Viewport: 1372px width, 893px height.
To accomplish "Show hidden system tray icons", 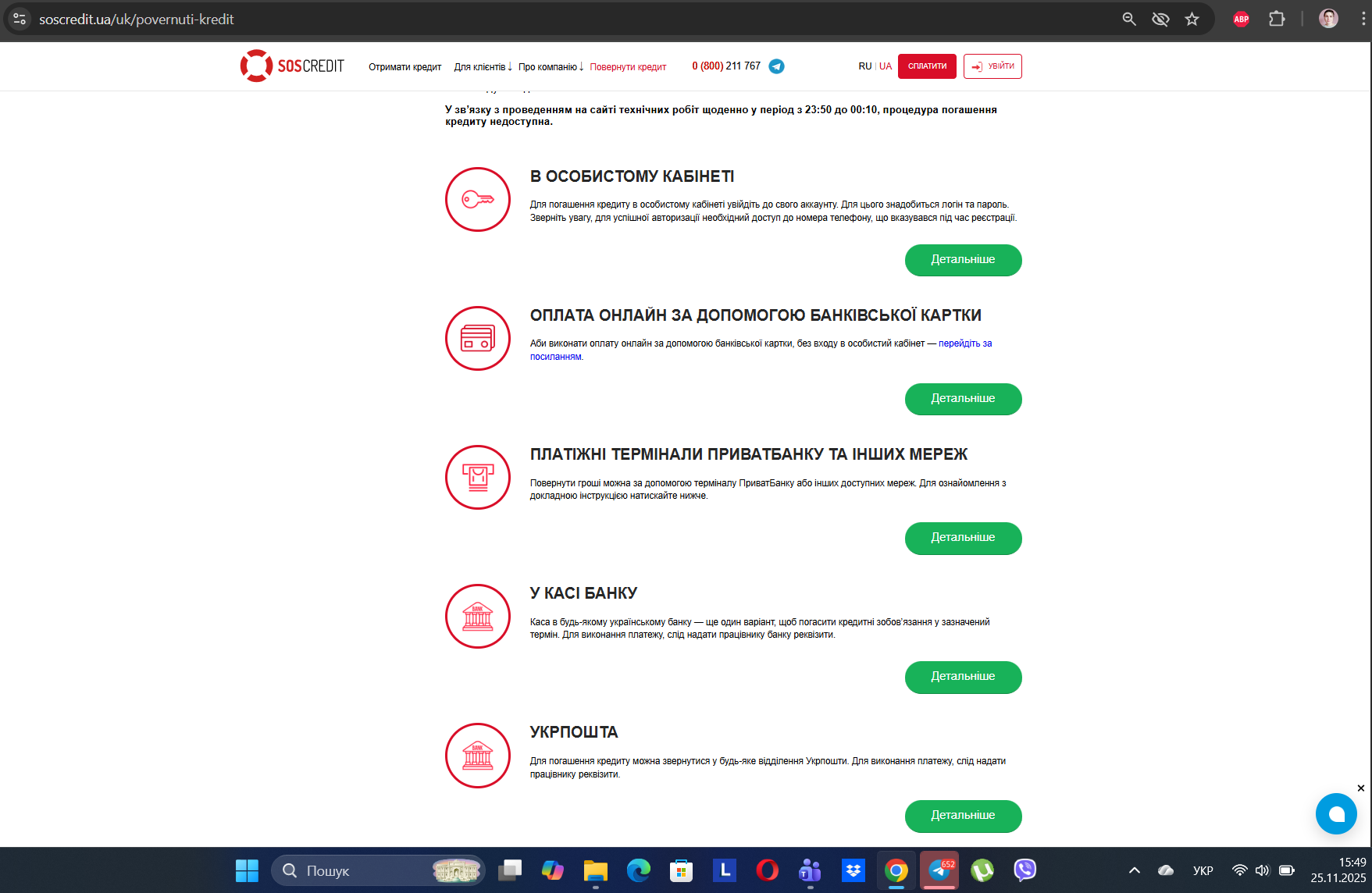I will pyautogui.click(x=1135, y=870).
